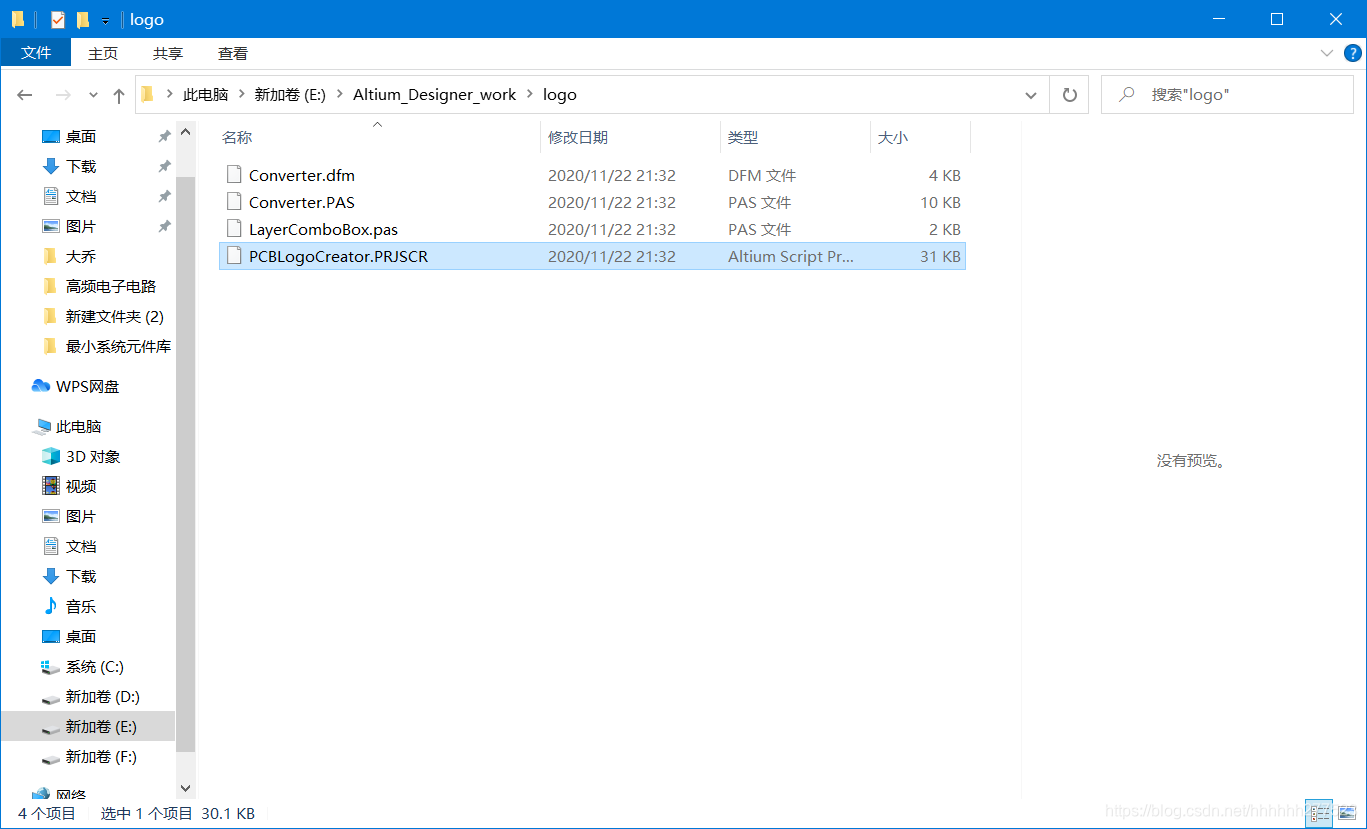Image resolution: width=1367 pixels, height=829 pixels.
Task: Unpin 桌面 via its pin icon
Action: click(x=164, y=136)
